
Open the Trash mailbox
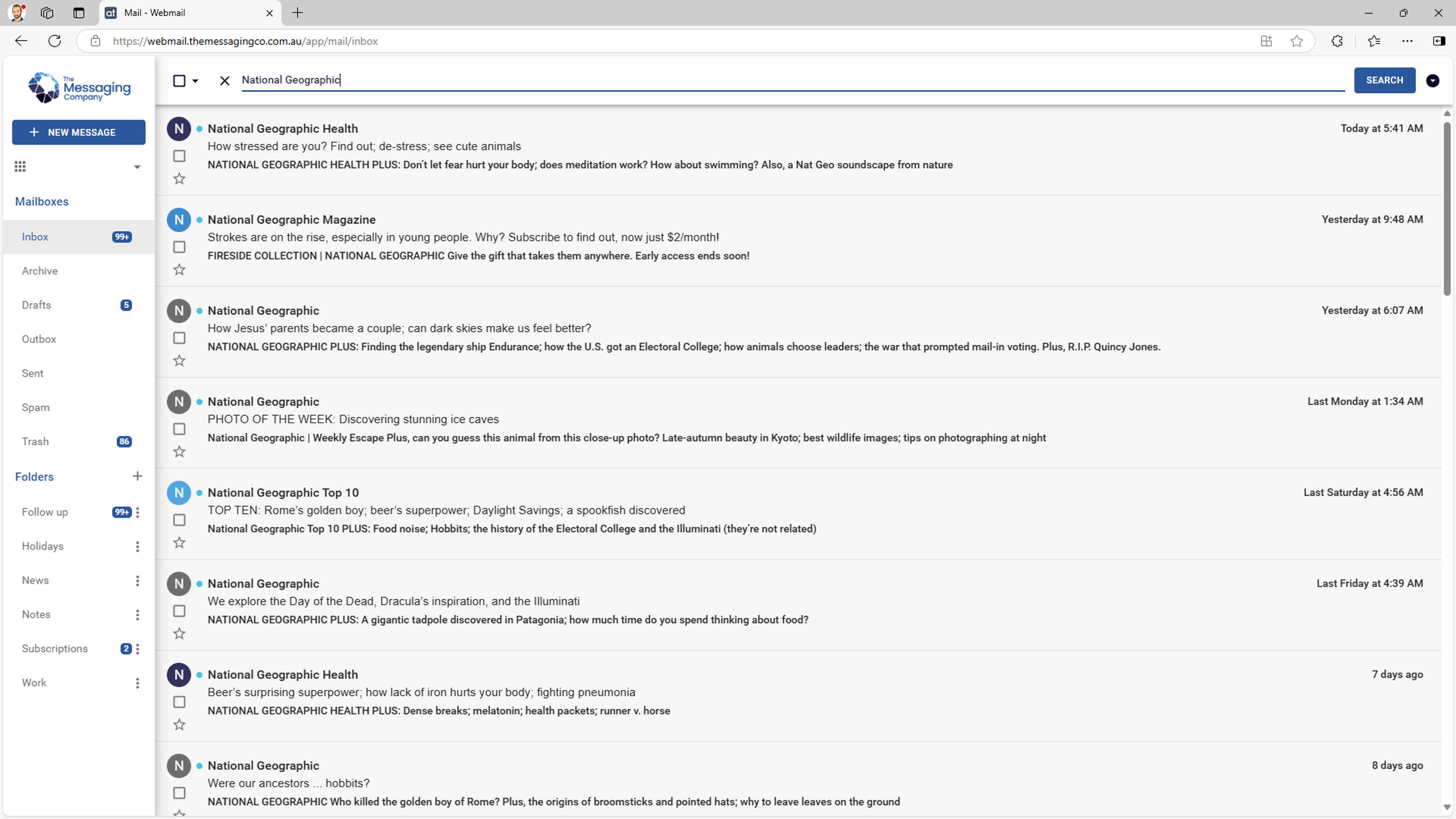click(x=78, y=441)
